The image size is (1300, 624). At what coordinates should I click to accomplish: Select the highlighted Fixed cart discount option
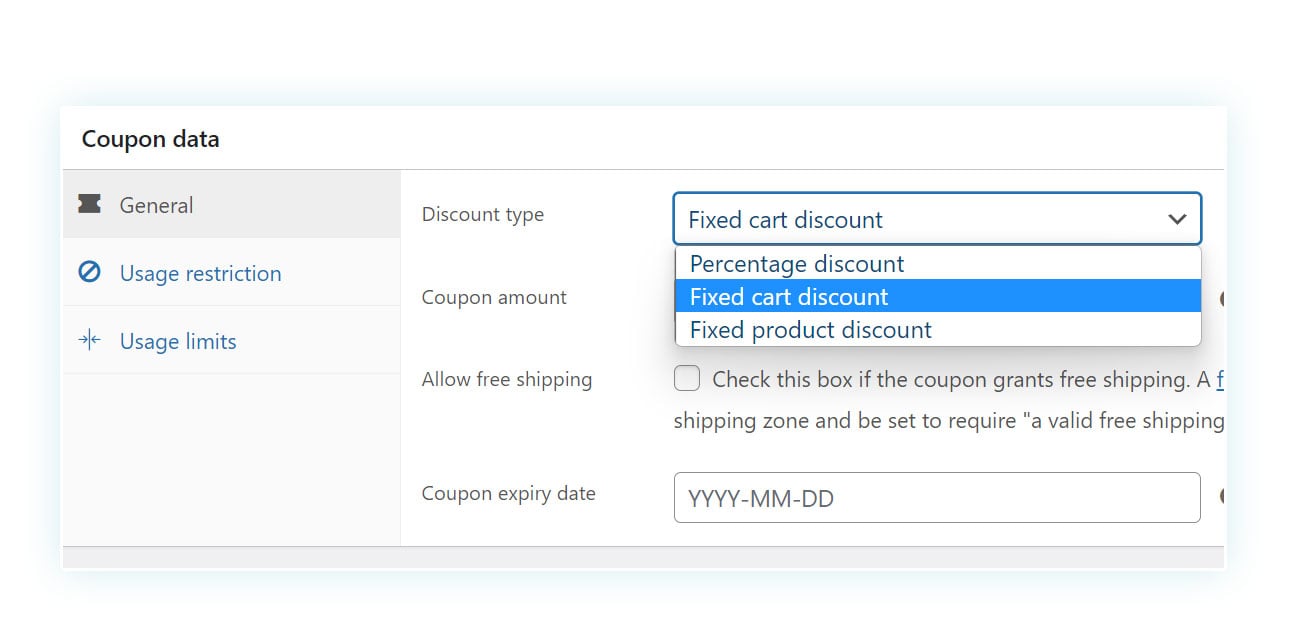(789, 297)
